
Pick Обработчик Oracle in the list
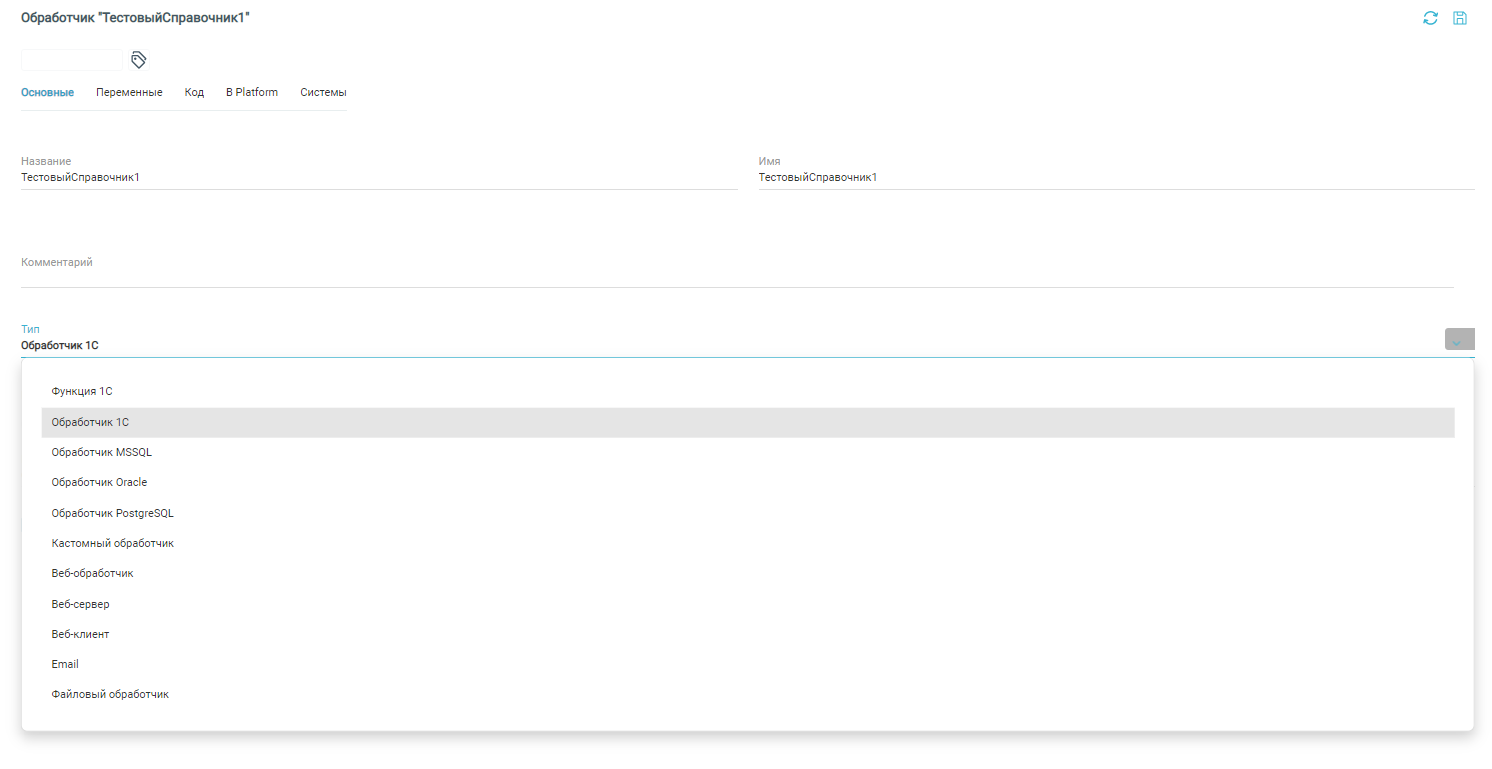pyautogui.click(x=99, y=482)
